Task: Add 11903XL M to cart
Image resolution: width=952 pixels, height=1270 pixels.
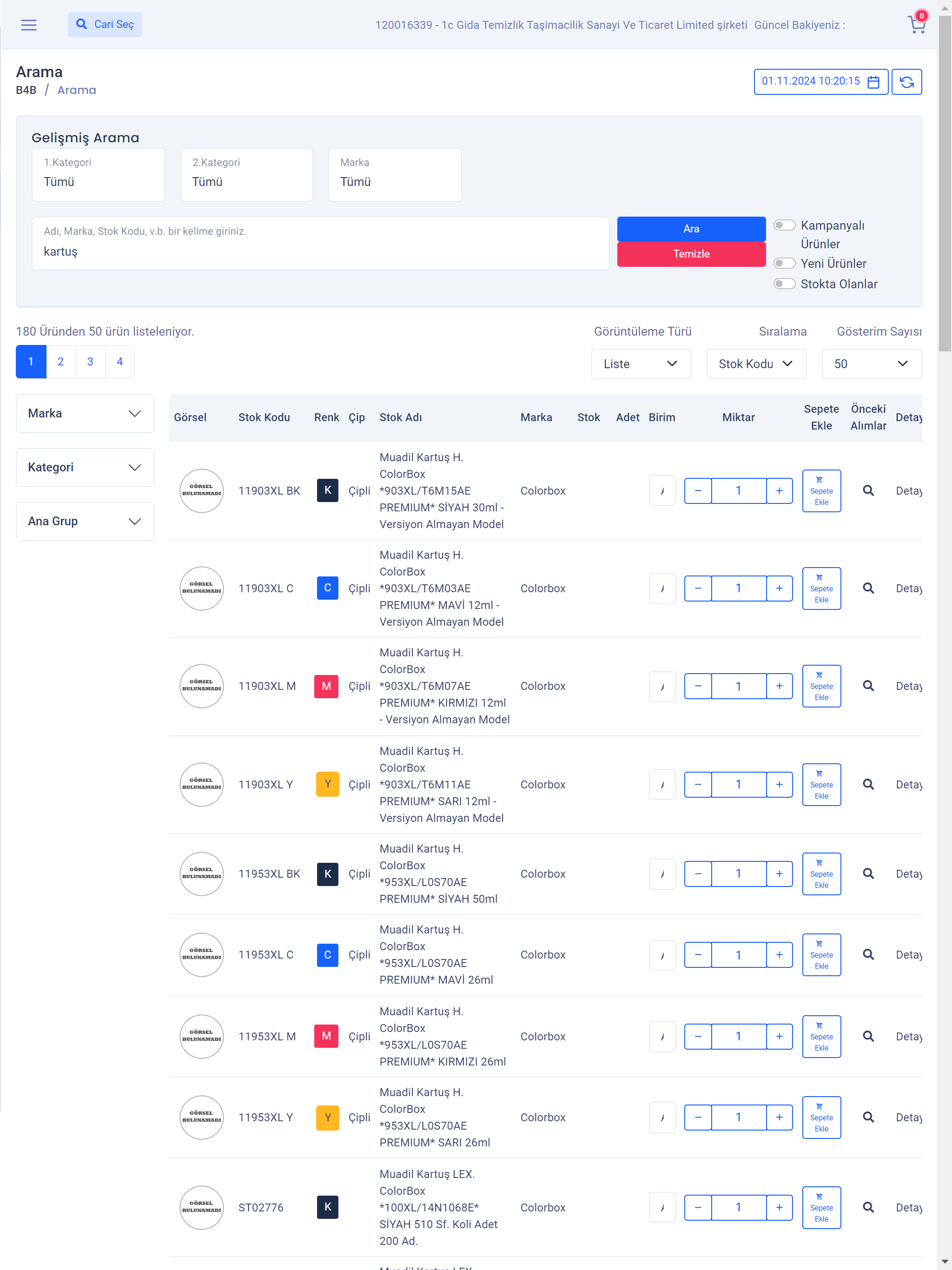Action: pyautogui.click(x=821, y=686)
